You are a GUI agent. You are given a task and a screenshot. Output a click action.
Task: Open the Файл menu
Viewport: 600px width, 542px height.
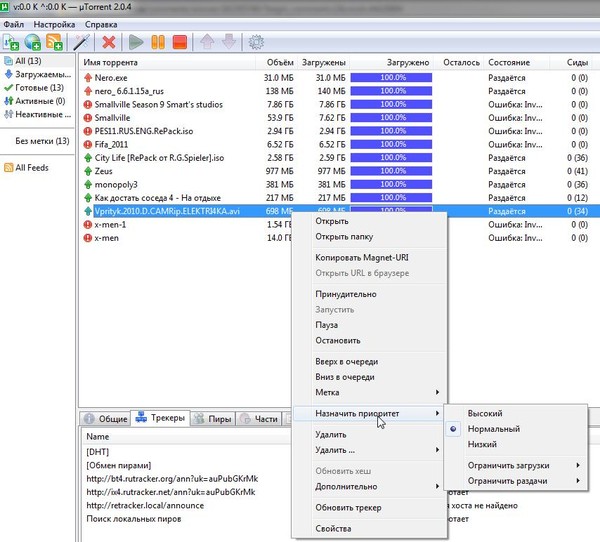14,24
